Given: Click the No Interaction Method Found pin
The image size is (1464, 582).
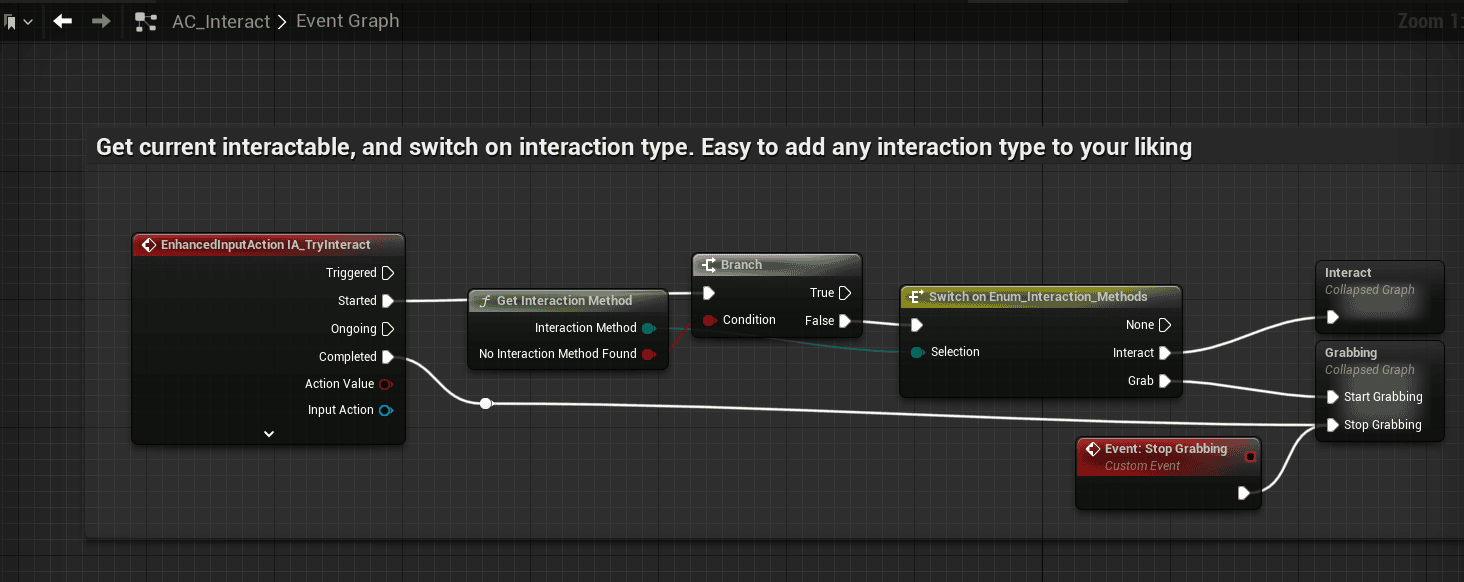Looking at the screenshot, I should coord(648,354).
